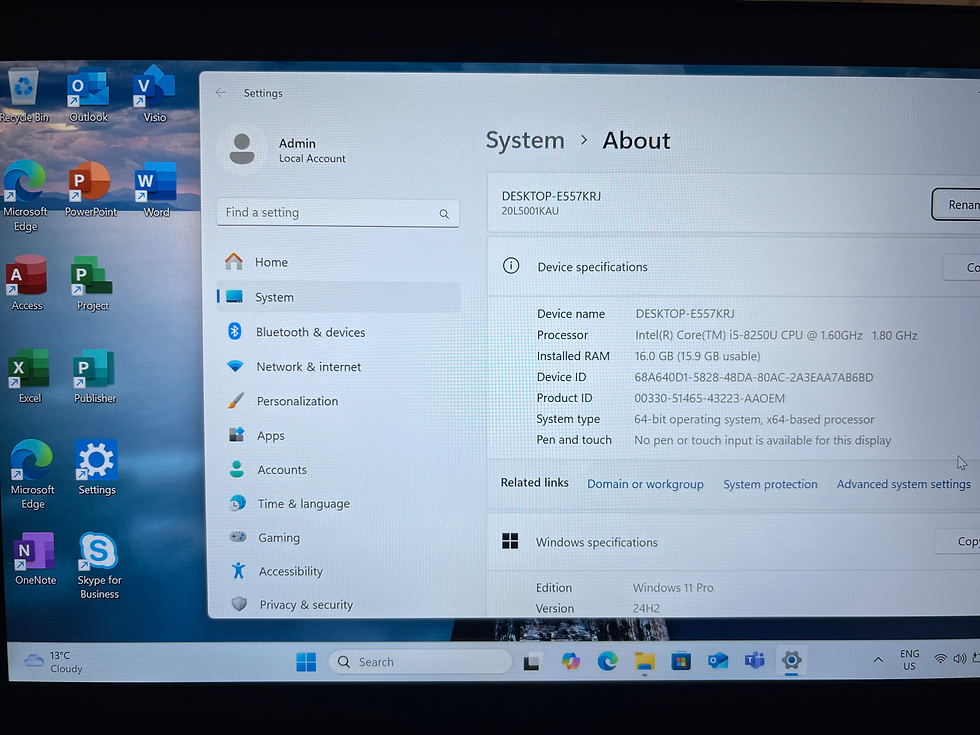Click the Admin Local Account profile
The height and width of the screenshot is (735, 980).
[x=288, y=150]
